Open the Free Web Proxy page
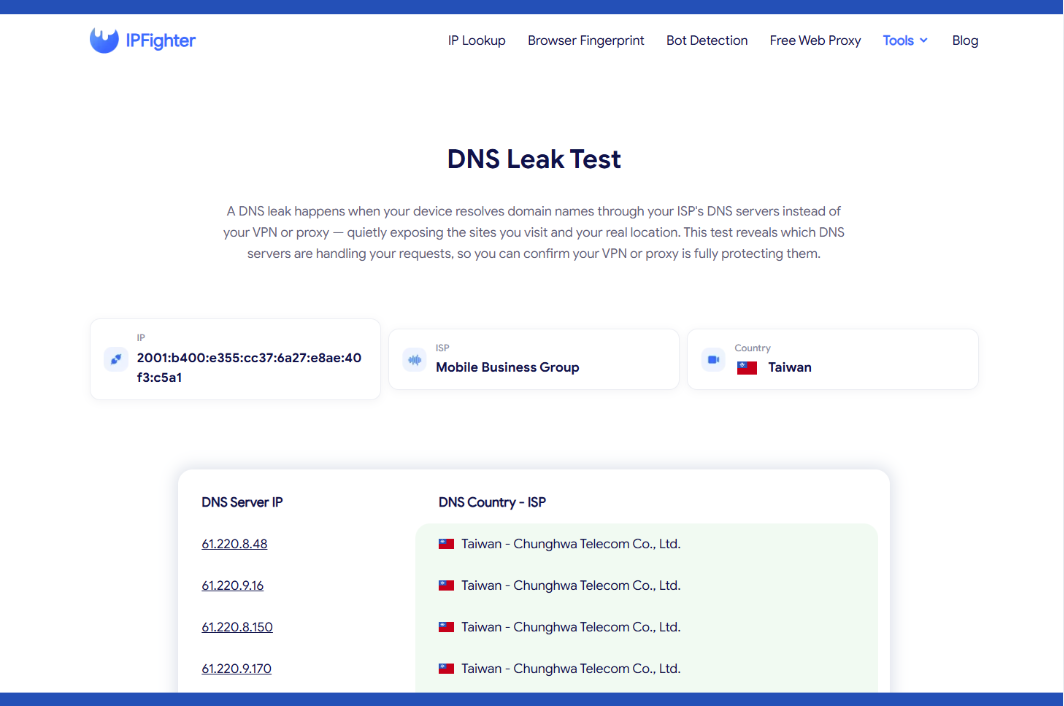Image resolution: width=1064 pixels, height=706 pixels. tap(815, 41)
